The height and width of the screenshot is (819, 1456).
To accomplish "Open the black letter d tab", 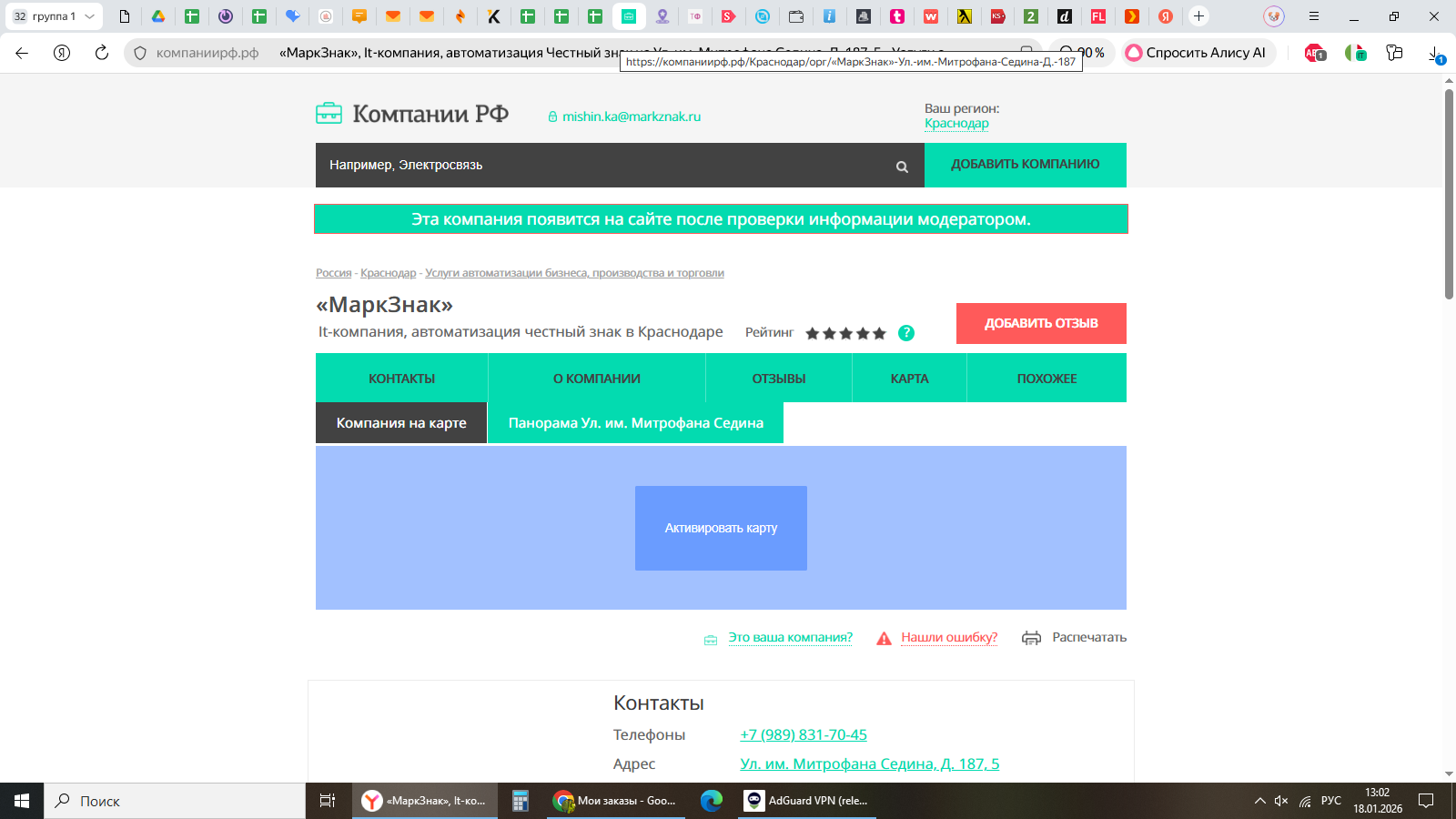I will click(x=1065, y=16).
